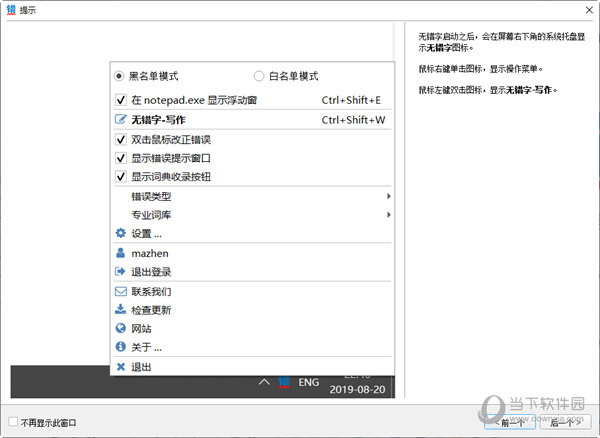This screenshot has height=438, width=600.
Task: Click the 提示 window app icon
Action: (x=11, y=10)
